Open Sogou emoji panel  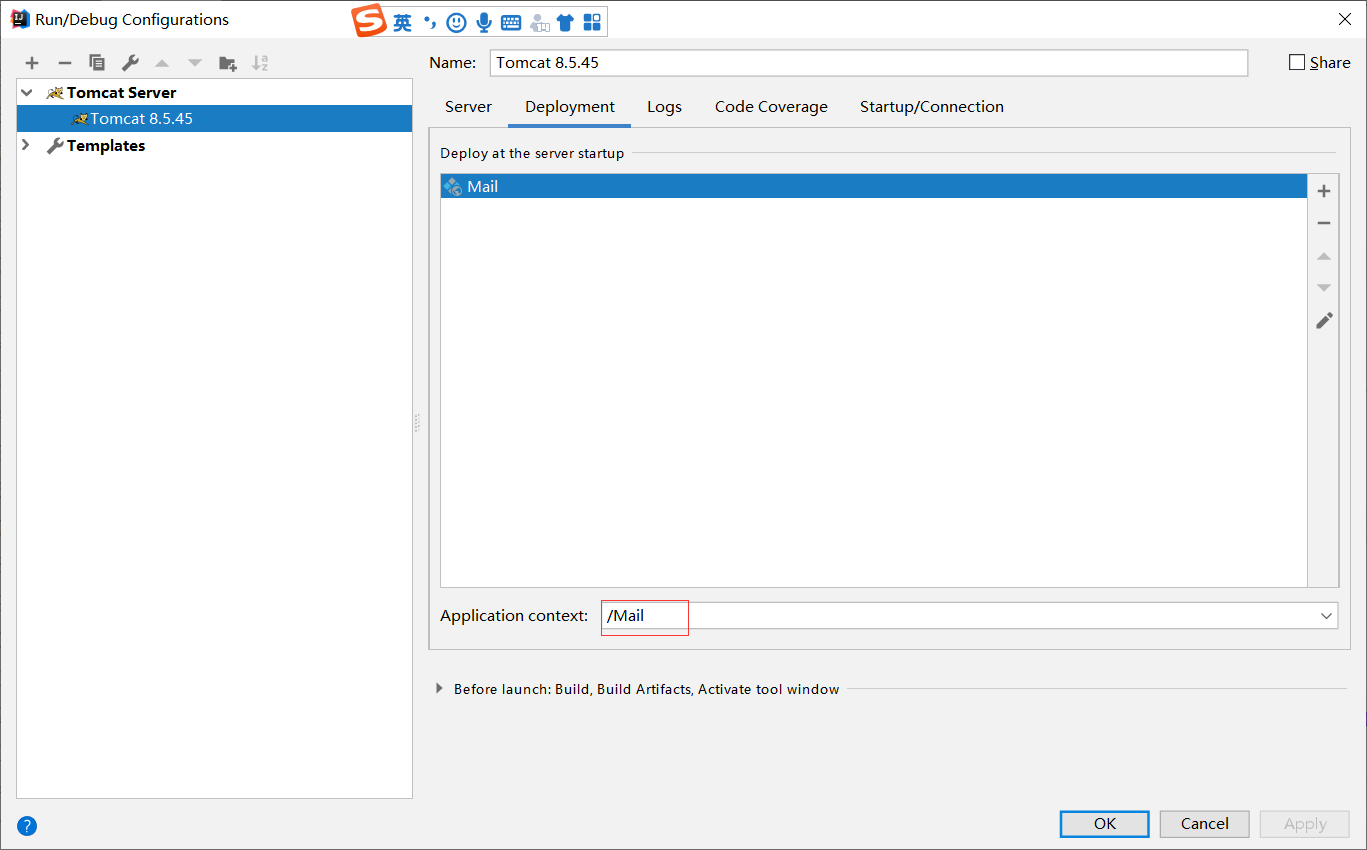click(x=456, y=22)
